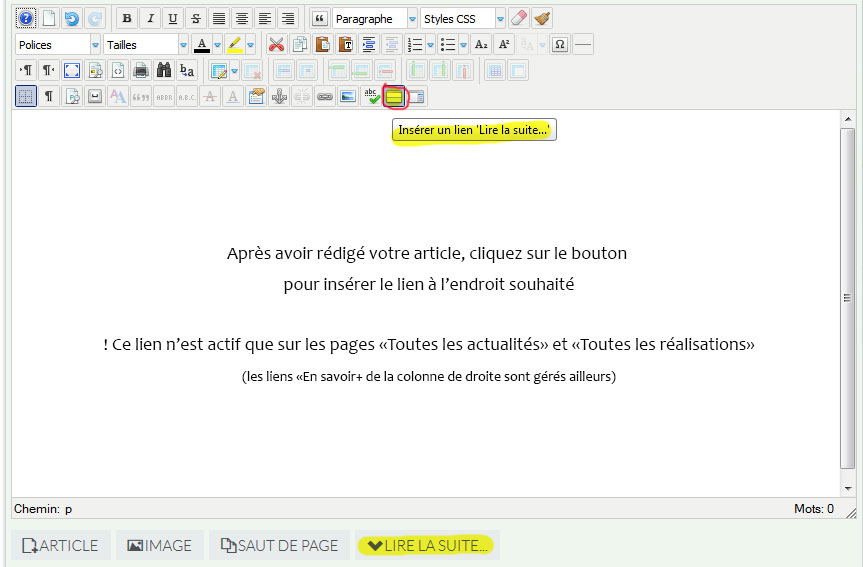This screenshot has height=567, width=863.
Task: Toggle underline formatting
Action: point(173,19)
